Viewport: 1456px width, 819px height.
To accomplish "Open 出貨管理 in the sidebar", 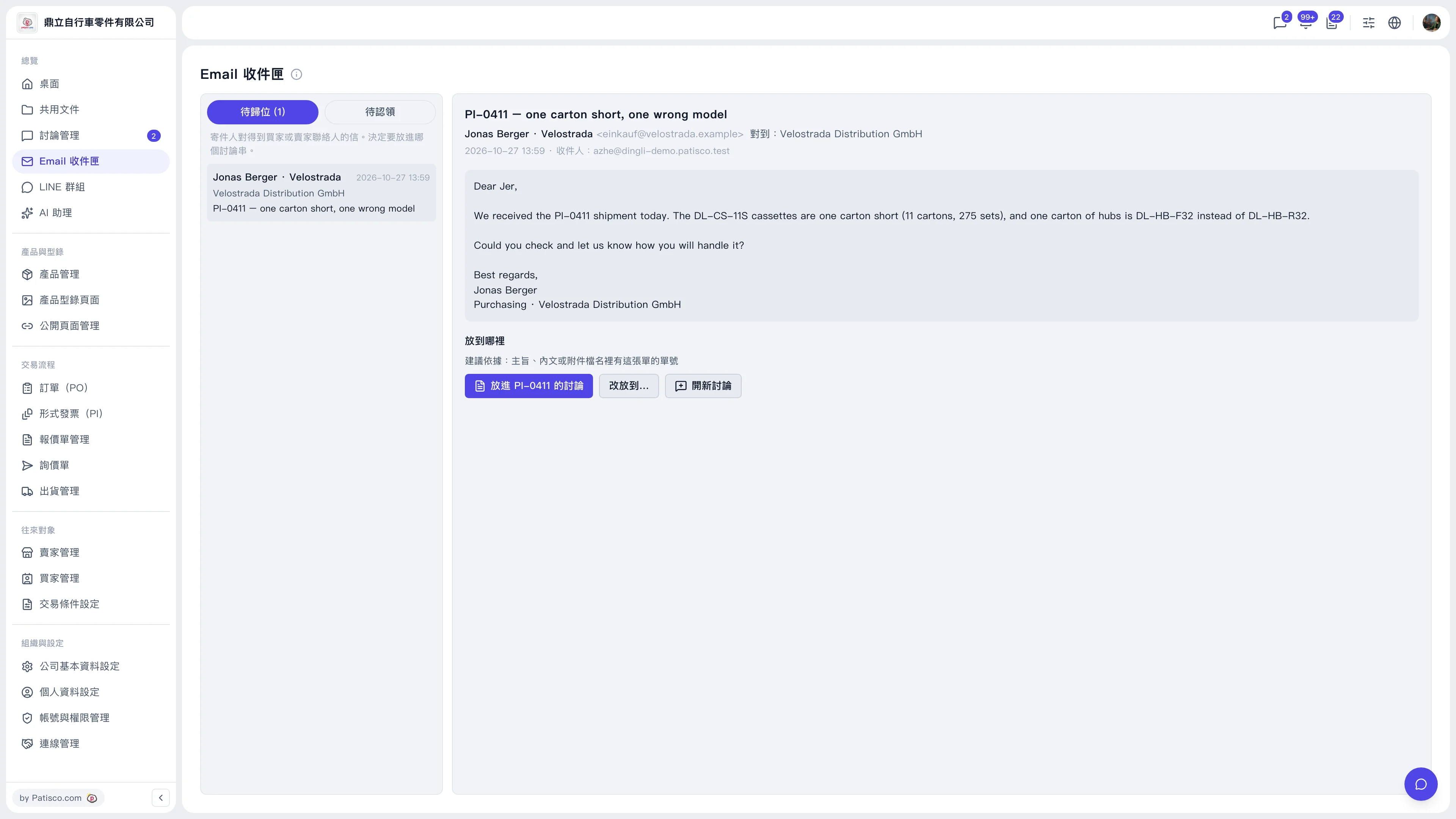I will tap(91, 491).
